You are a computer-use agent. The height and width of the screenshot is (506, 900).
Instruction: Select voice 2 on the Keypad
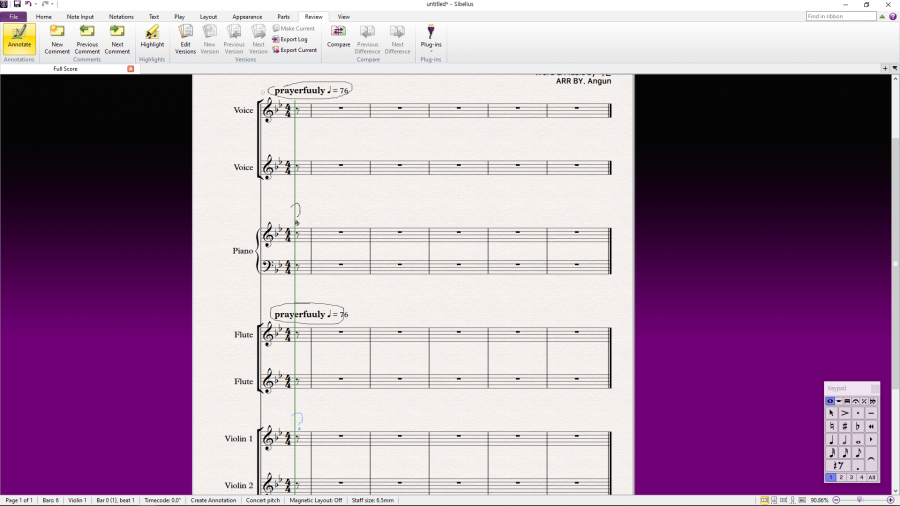click(x=841, y=477)
